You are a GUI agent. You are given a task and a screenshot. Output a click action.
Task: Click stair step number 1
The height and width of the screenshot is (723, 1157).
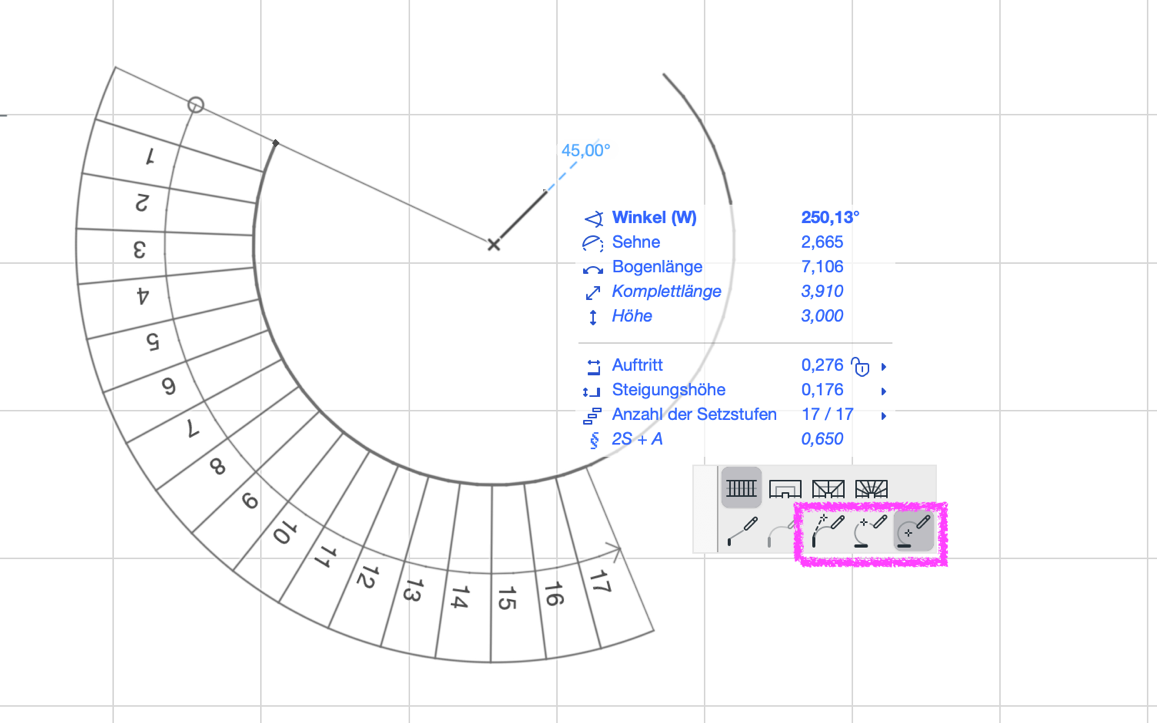151,156
